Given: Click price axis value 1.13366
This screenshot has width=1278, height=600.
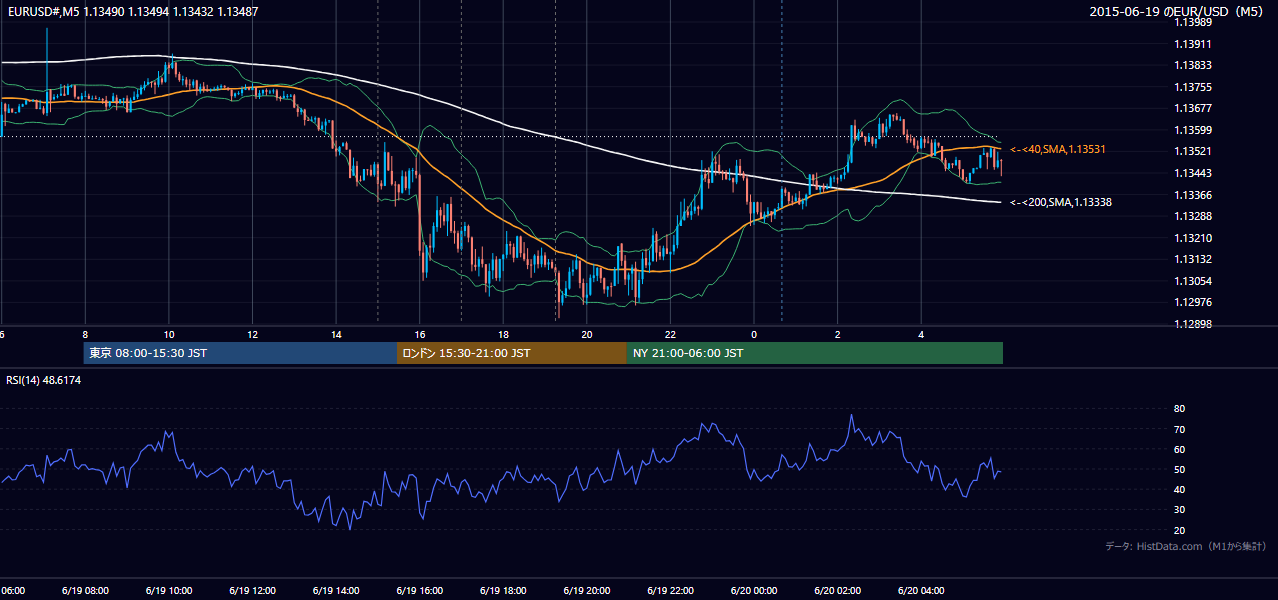Looking at the screenshot, I should click(1192, 195).
